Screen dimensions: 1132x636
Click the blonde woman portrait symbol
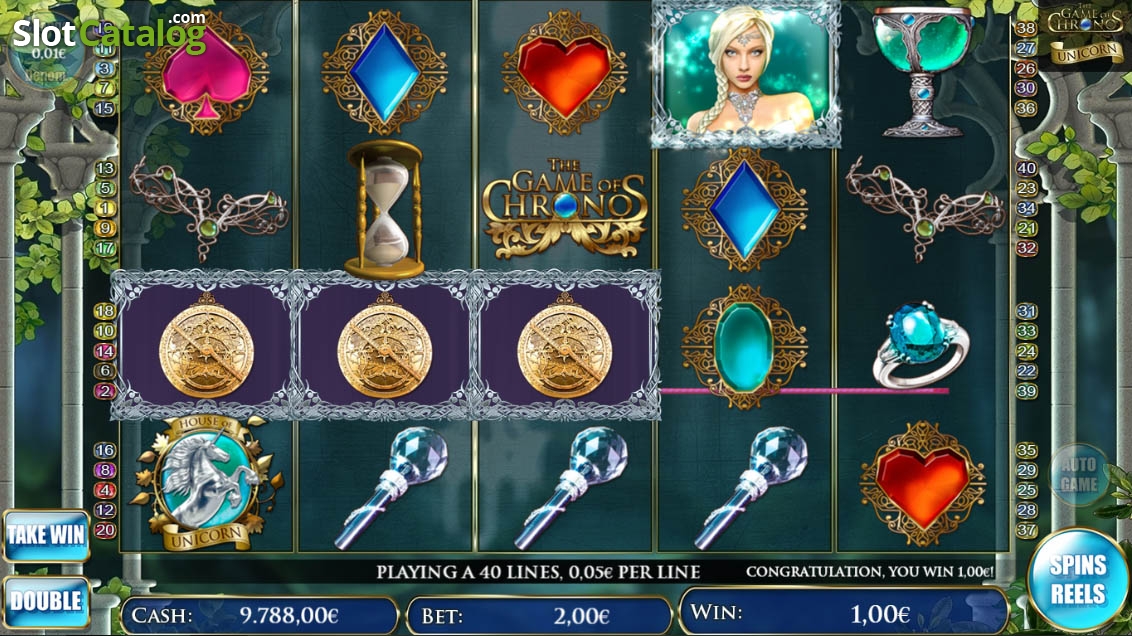(746, 73)
